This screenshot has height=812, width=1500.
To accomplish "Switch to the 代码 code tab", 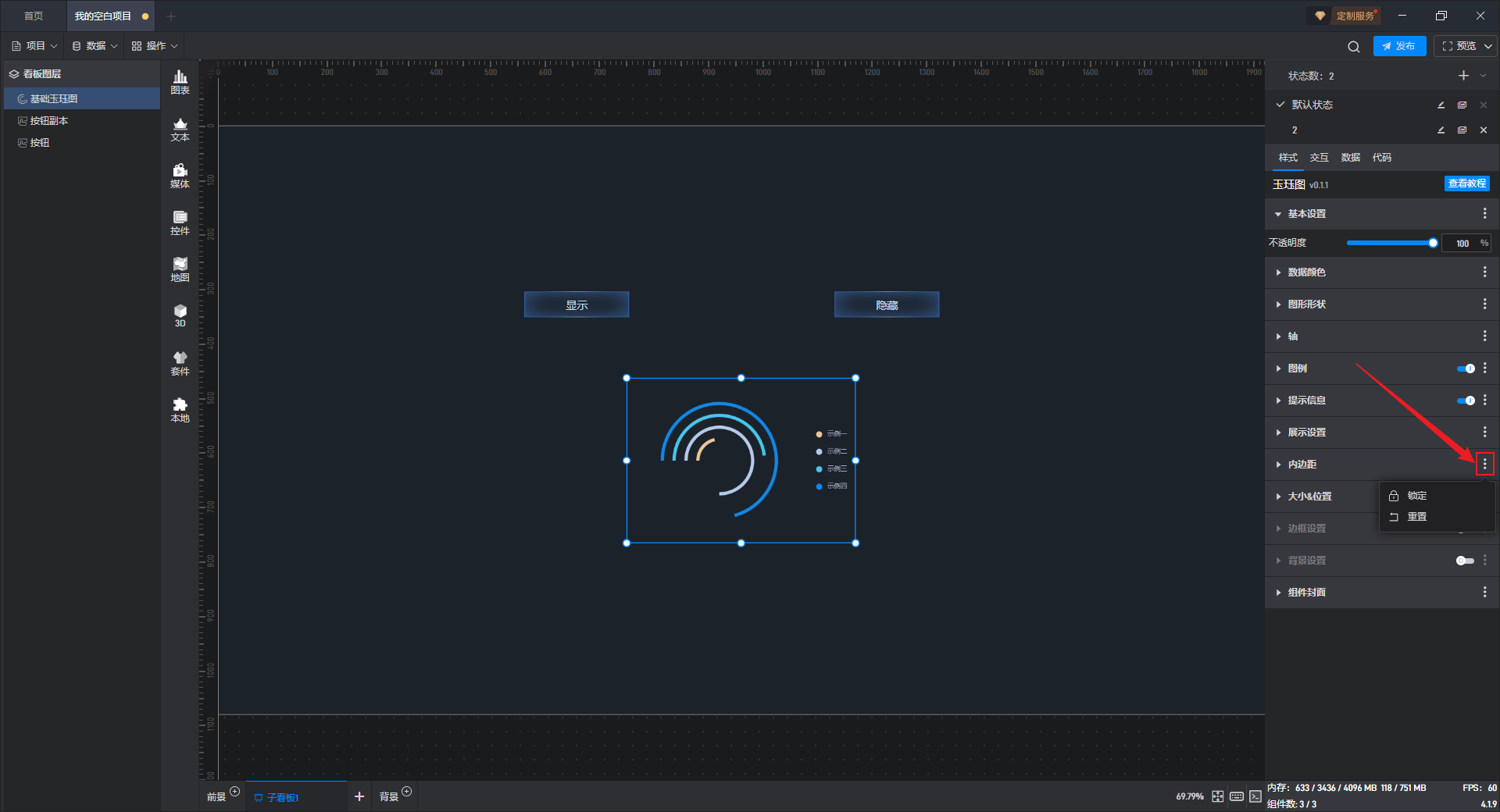I will pos(1381,157).
